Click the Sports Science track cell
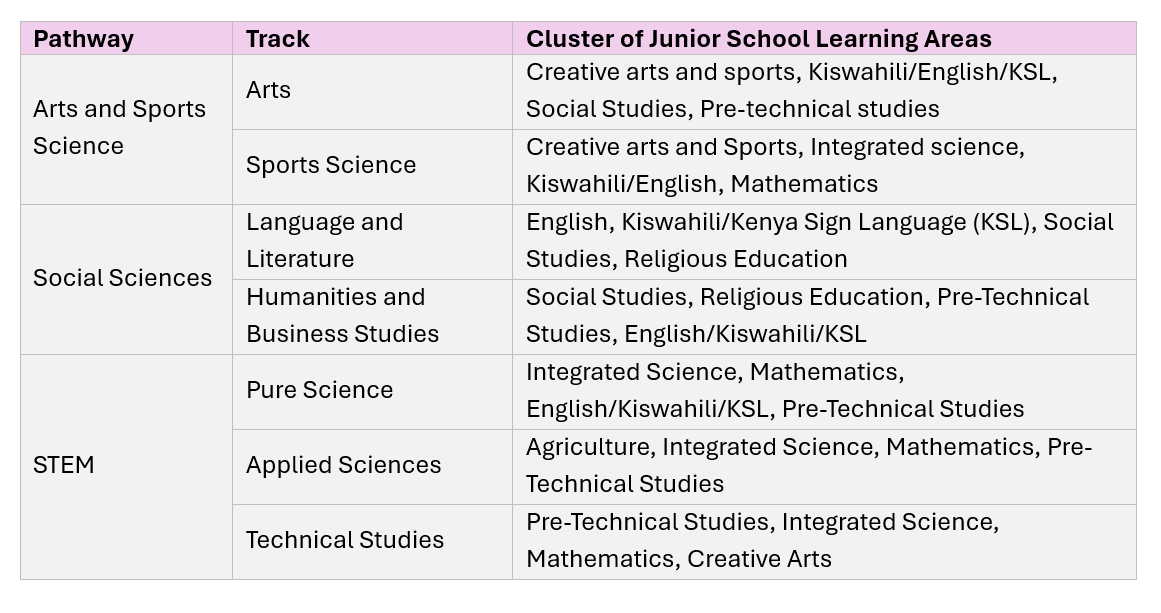The height and width of the screenshot is (613, 1161). [x=372, y=167]
